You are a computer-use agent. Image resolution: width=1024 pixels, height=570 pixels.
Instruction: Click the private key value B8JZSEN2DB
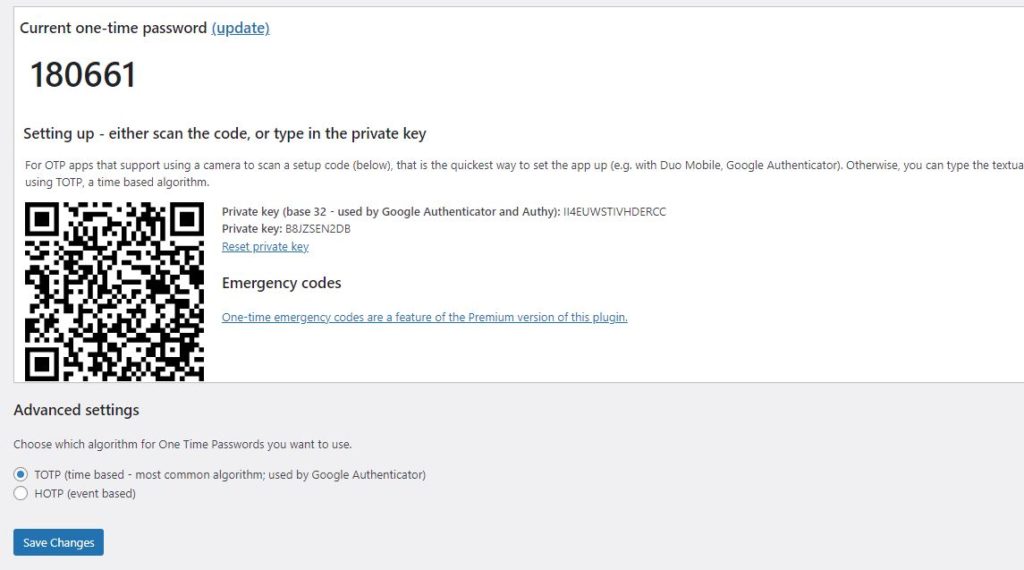coord(318,229)
